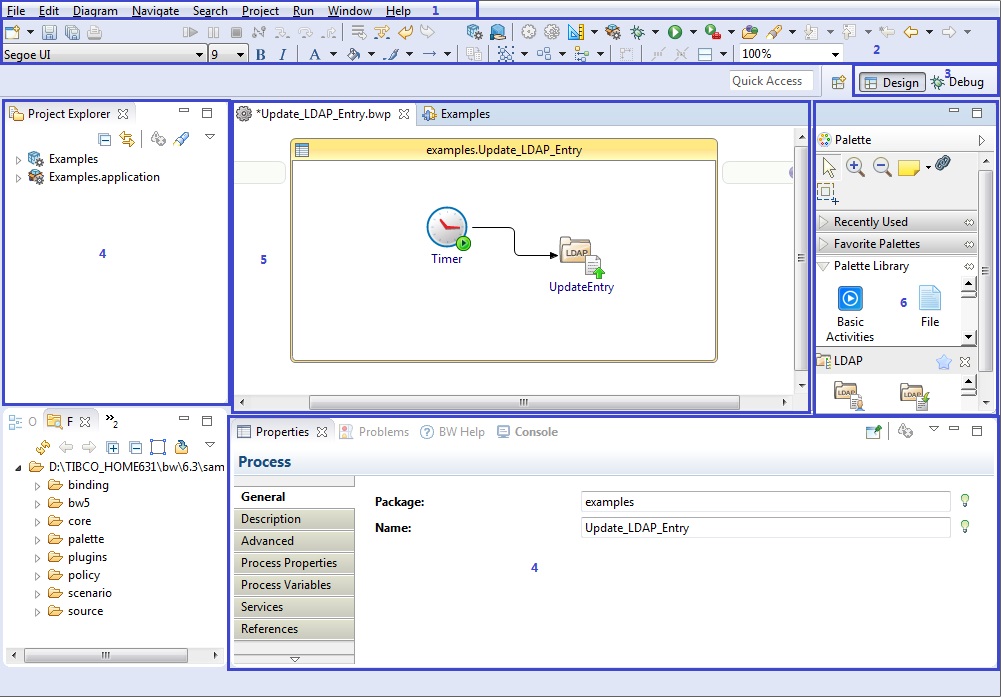Image resolution: width=1001 pixels, height=697 pixels.
Task: Collapse all in Project Explorer toolbar
Action: 105,139
